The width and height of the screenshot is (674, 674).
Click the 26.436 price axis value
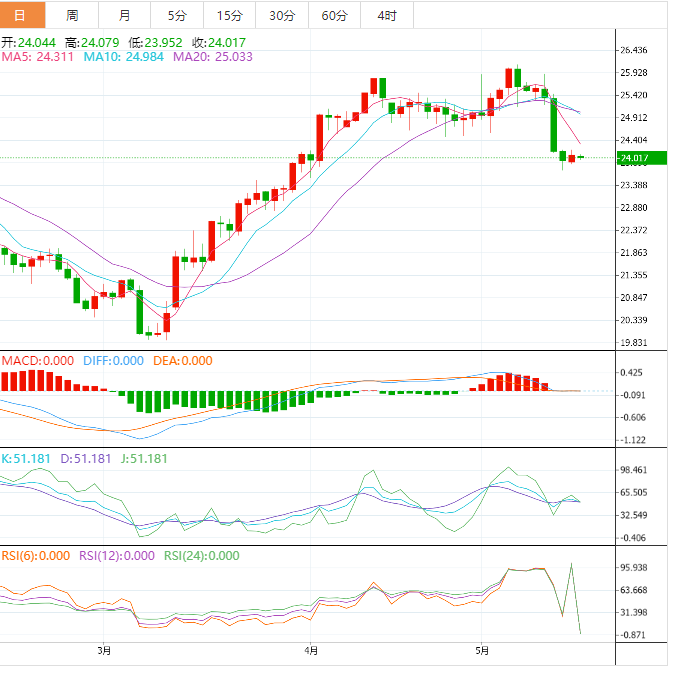click(634, 50)
